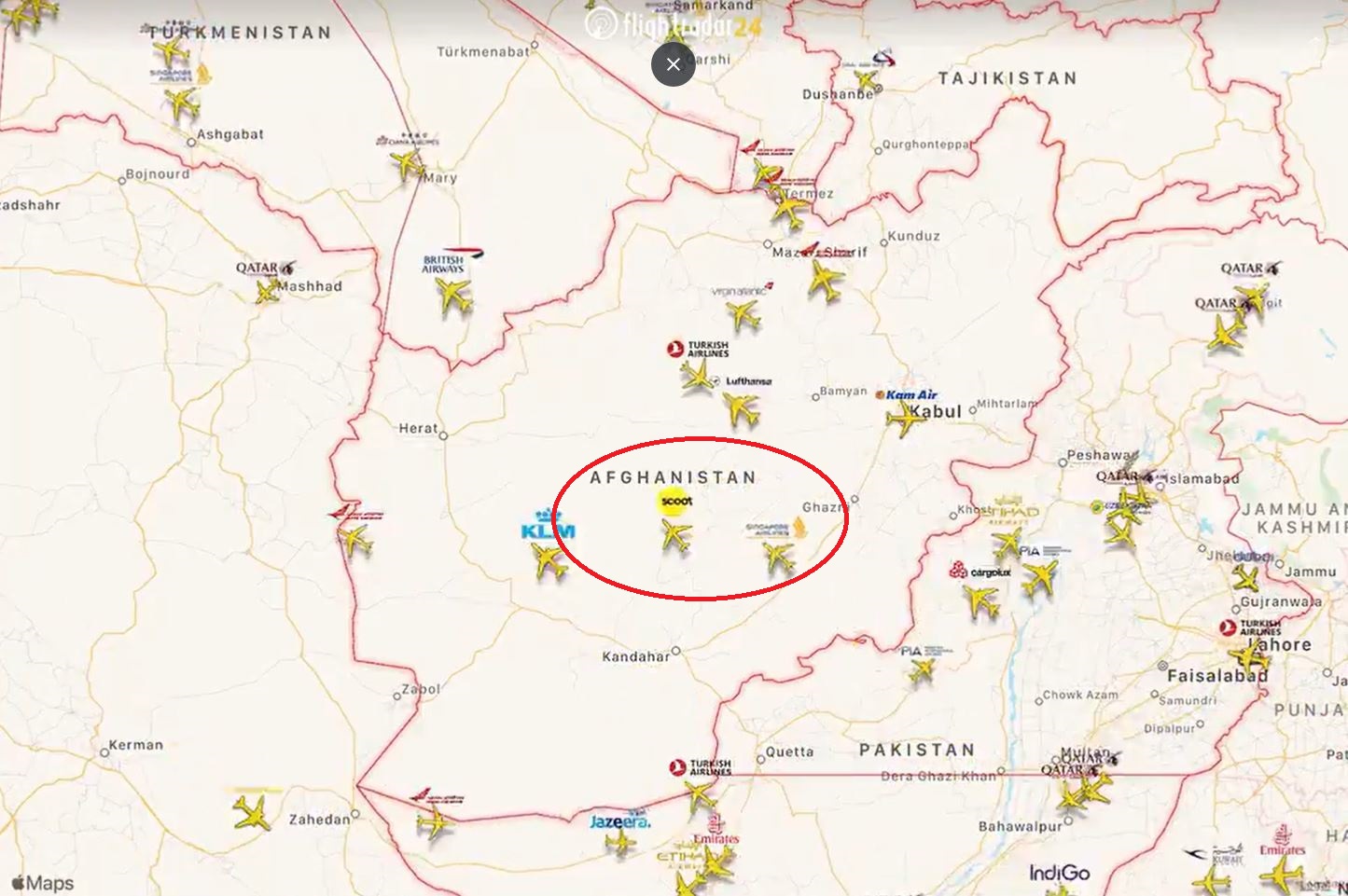Click the Flightradar24 logo at top
The height and width of the screenshot is (896, 1348).
coord(674,24)
